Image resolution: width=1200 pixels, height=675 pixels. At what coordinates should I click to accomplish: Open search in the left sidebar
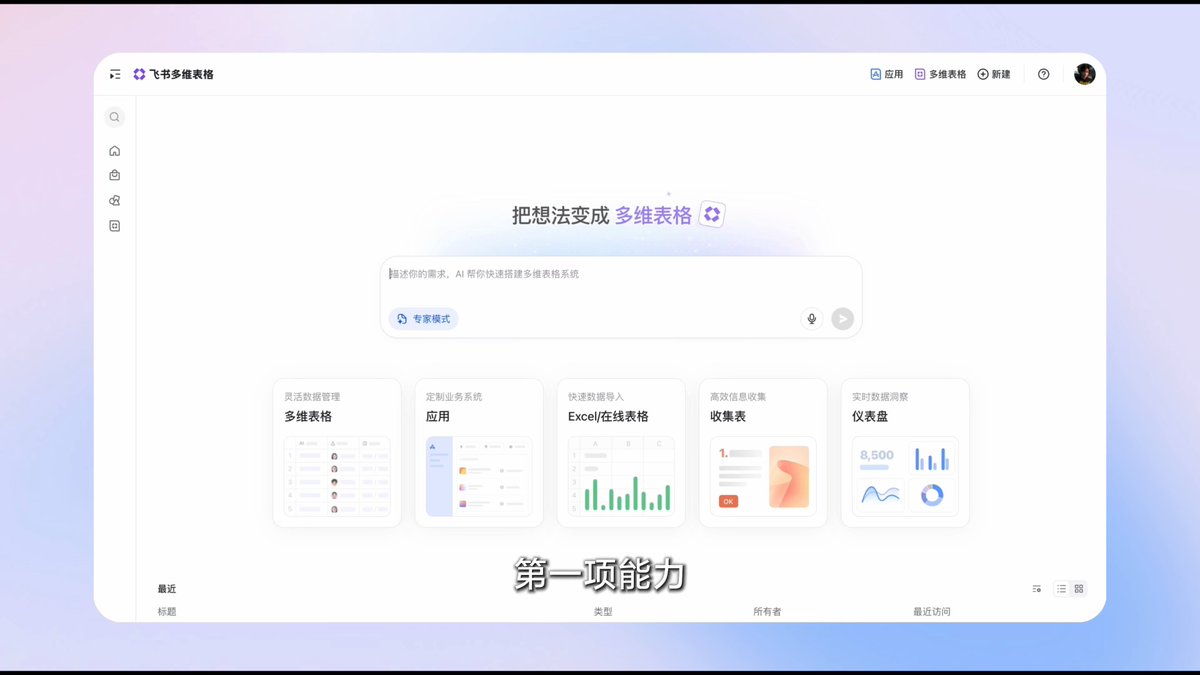point(115,117)
